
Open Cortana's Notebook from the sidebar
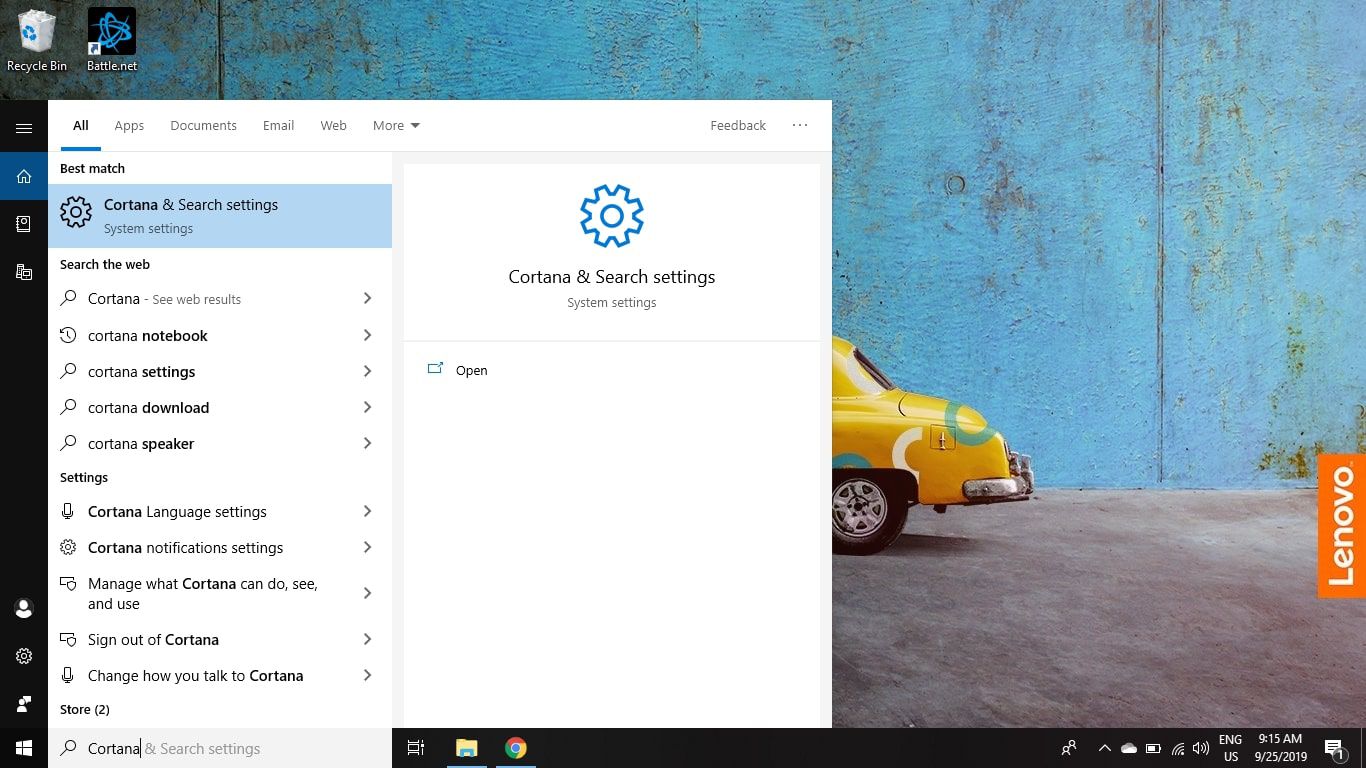click(24, 224)
